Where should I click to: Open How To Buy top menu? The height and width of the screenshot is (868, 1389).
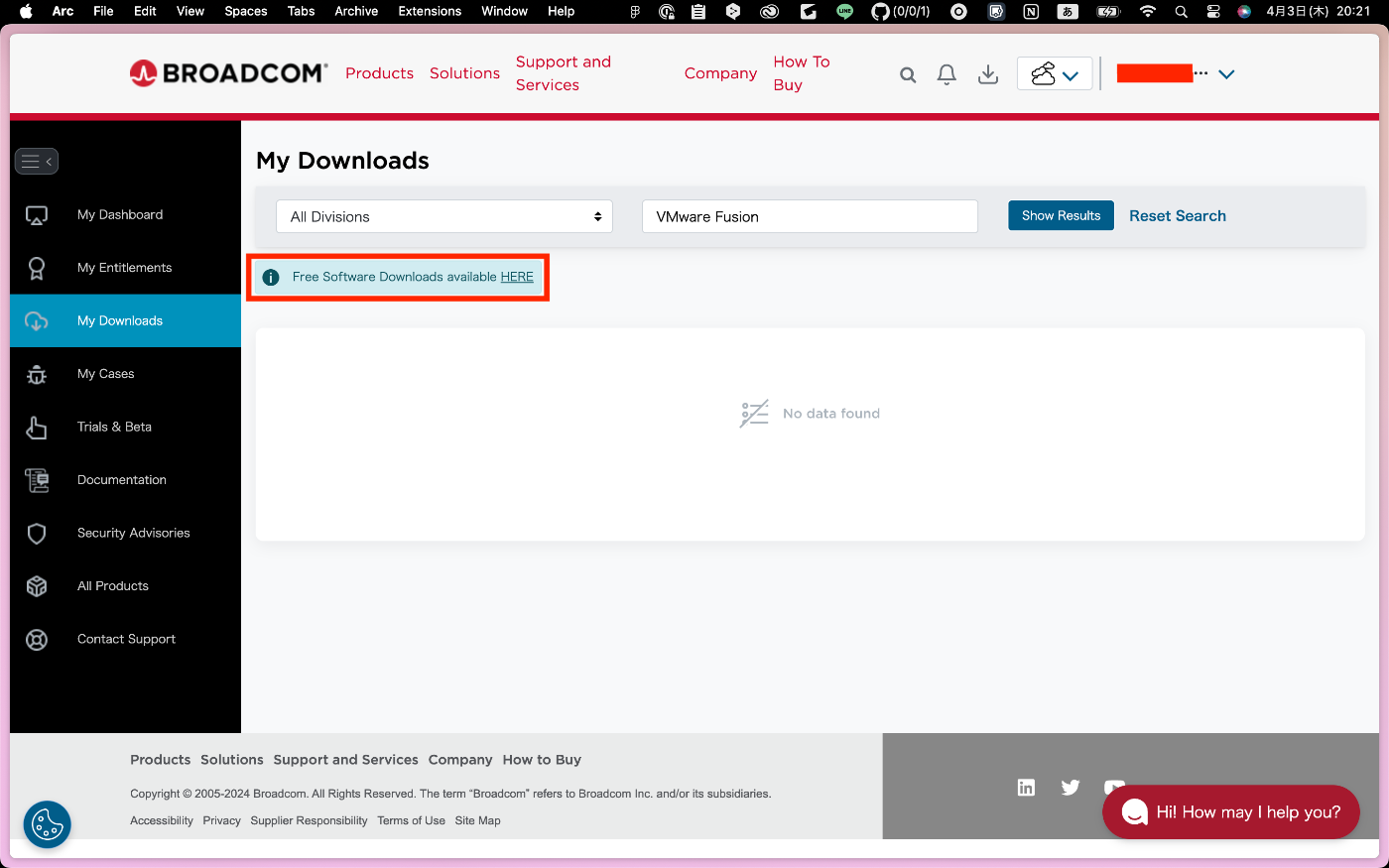coord(802,73)
